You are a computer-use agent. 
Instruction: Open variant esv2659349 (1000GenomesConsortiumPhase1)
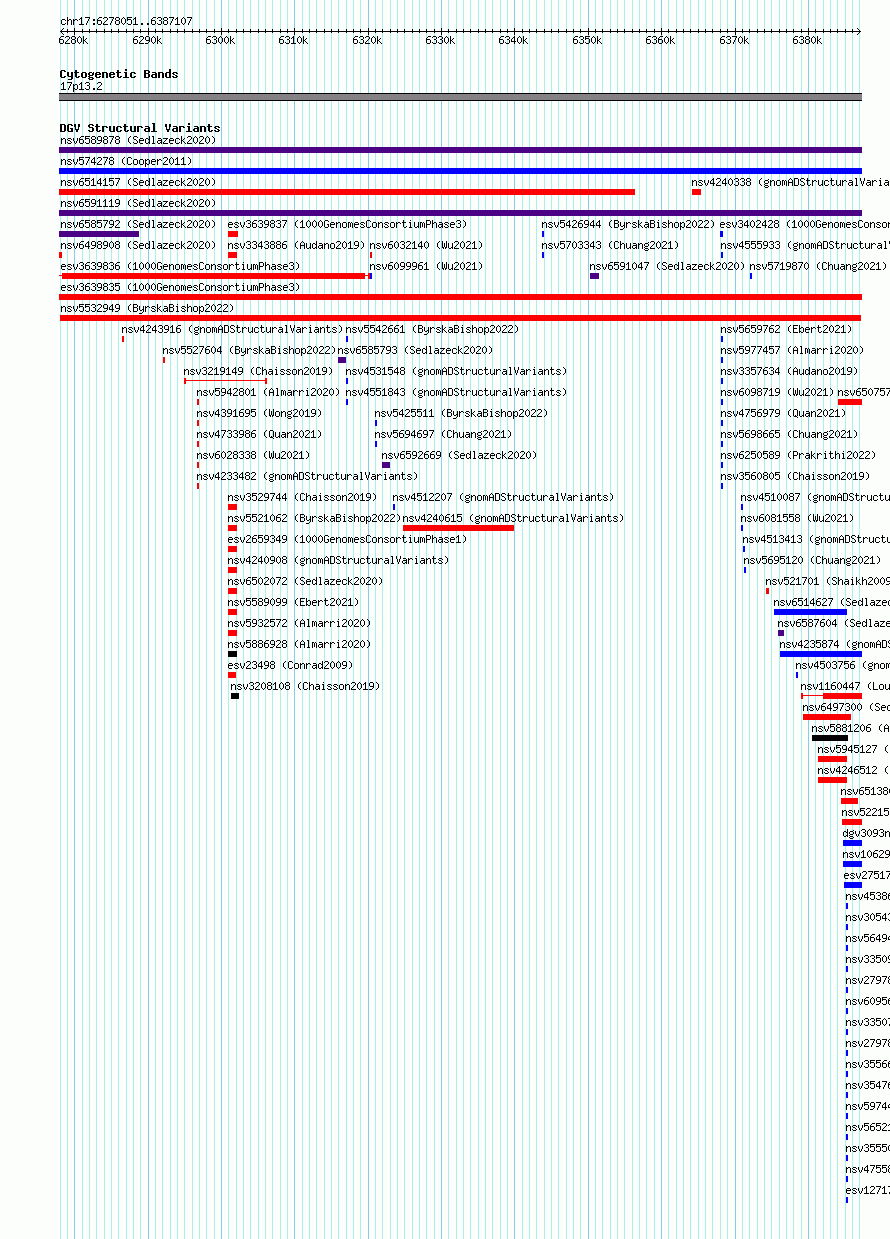347,539
